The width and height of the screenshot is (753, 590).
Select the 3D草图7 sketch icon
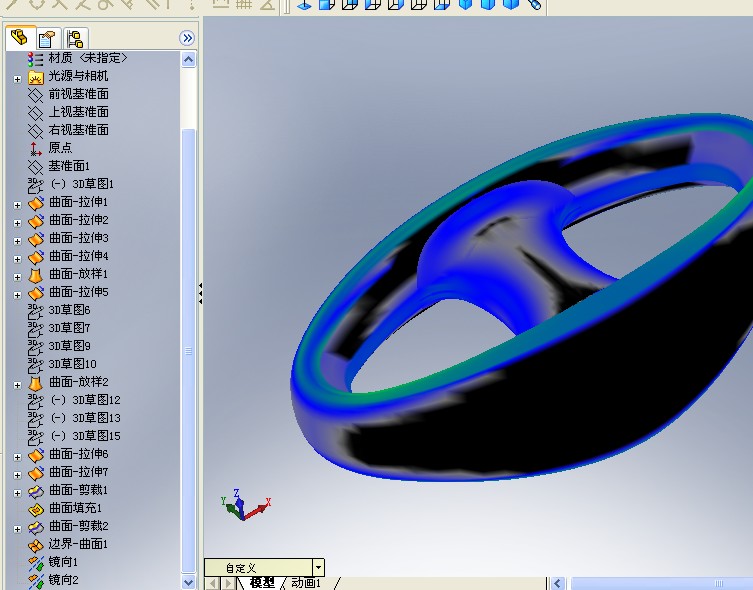[35, 329]
